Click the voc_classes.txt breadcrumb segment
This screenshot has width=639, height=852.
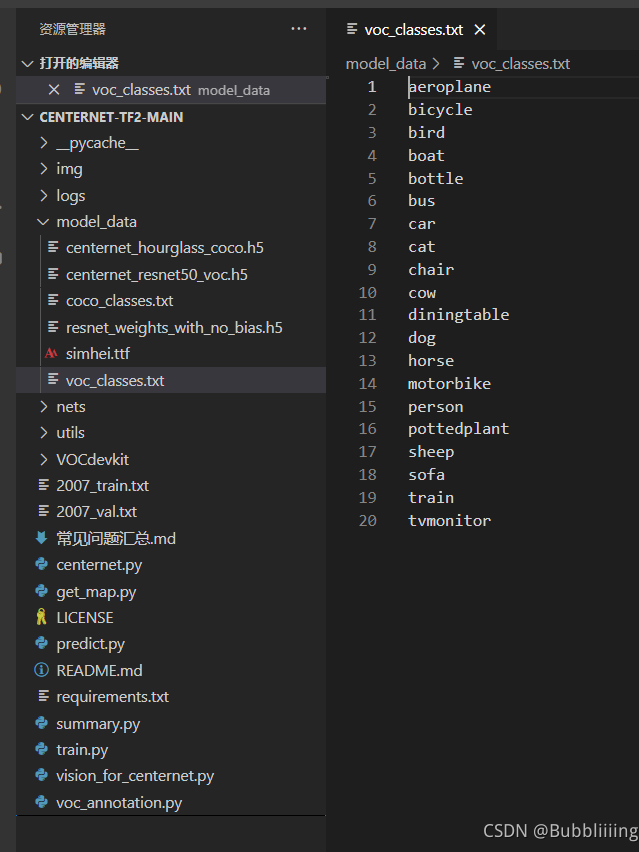click(x=521, y=64)
